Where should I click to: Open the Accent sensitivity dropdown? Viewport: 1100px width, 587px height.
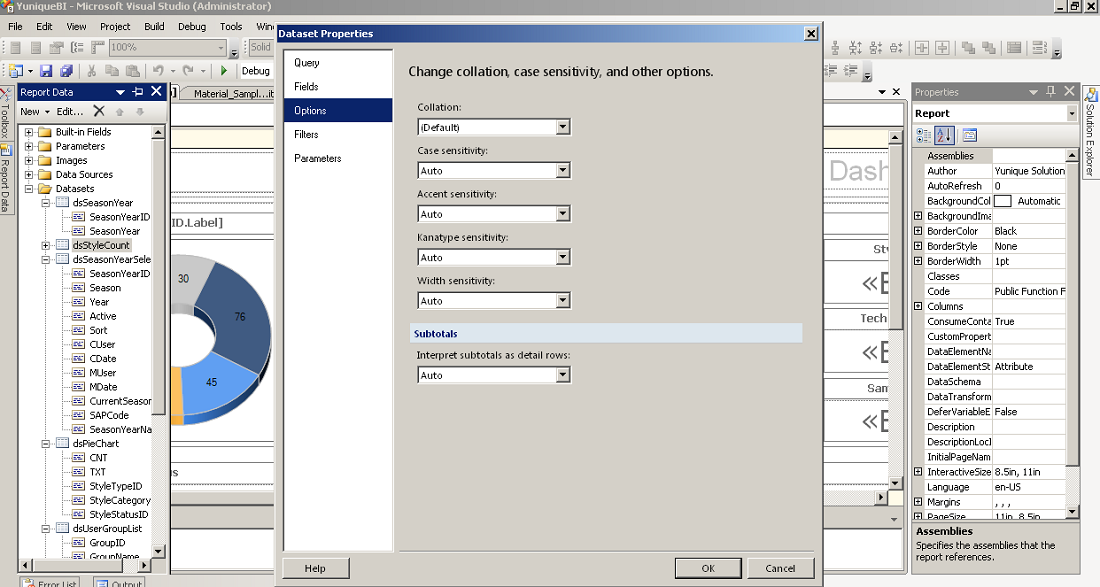563,214
